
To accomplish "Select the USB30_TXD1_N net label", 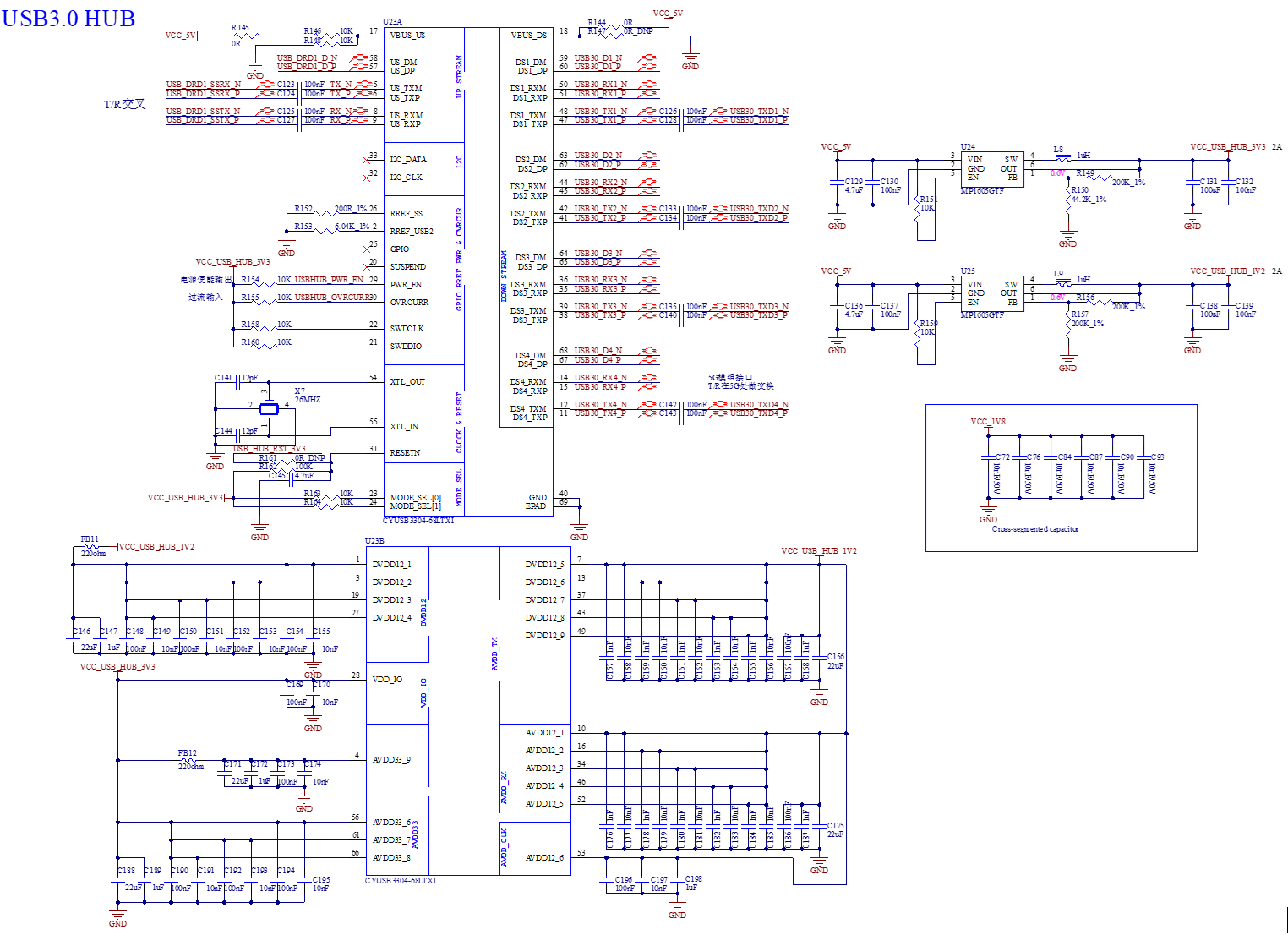I will (759, 111).
